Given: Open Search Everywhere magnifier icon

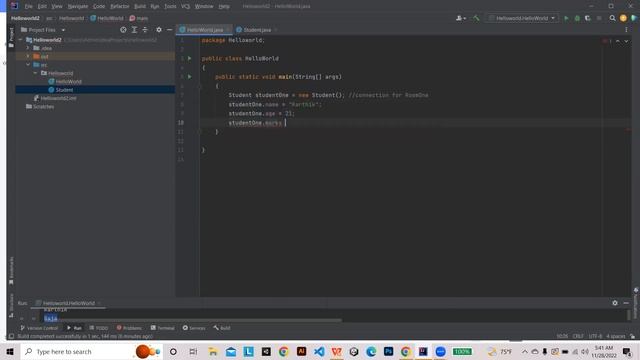Looking at the screenshot, I should (612, 18).
